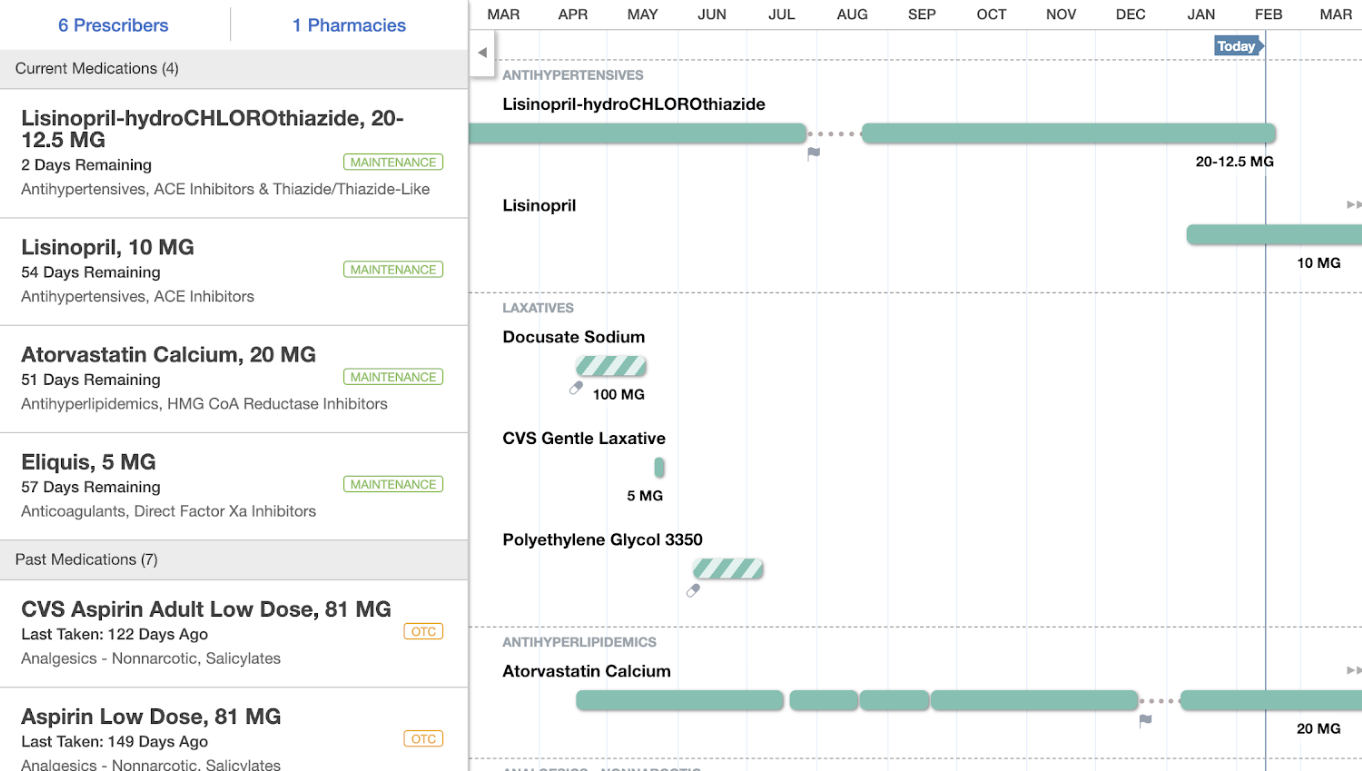Image resolution: width=1362 pixels, height=771 pixels.
Task: Click the striped Polyethylene Glycol 3350 bar
Action: (x=728, y=569)
